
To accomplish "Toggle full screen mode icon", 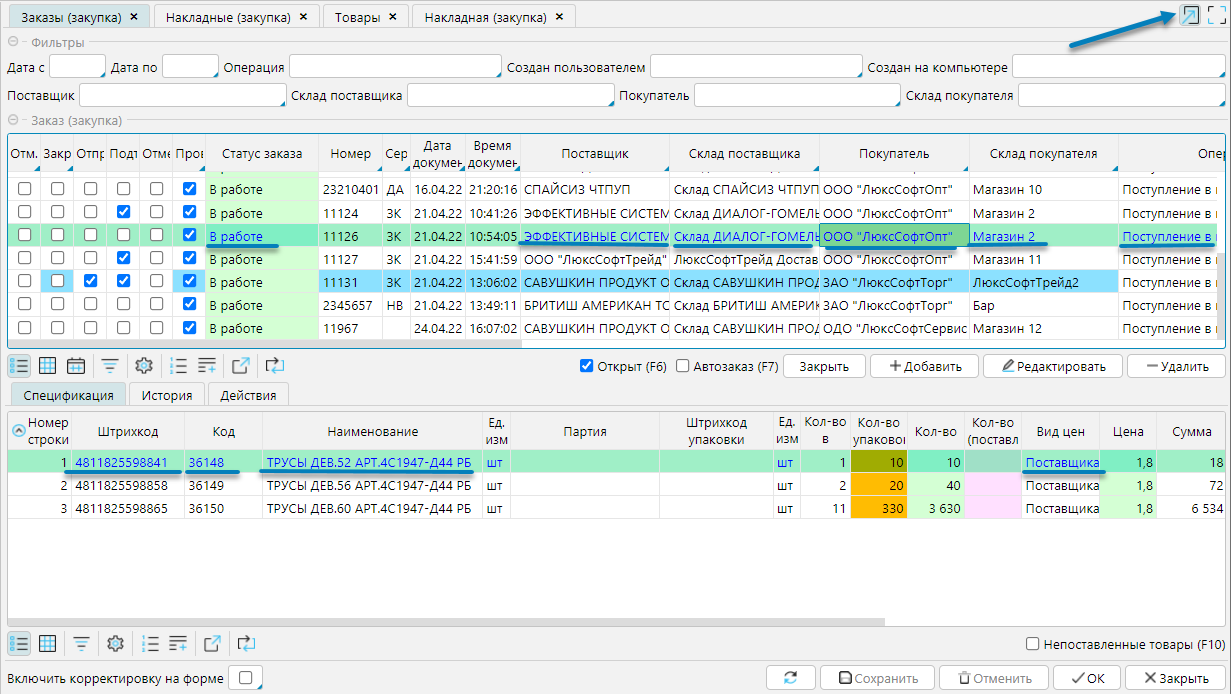I will pos(1216,15).
